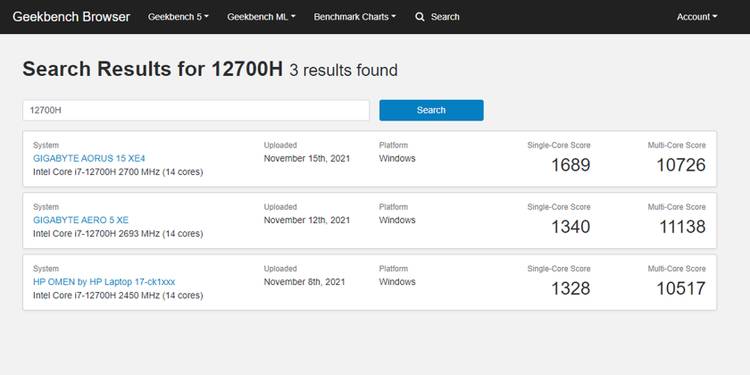Open the HP OMEN by HP Laptop 17-ck1xxx result

(x=104, y=282)
